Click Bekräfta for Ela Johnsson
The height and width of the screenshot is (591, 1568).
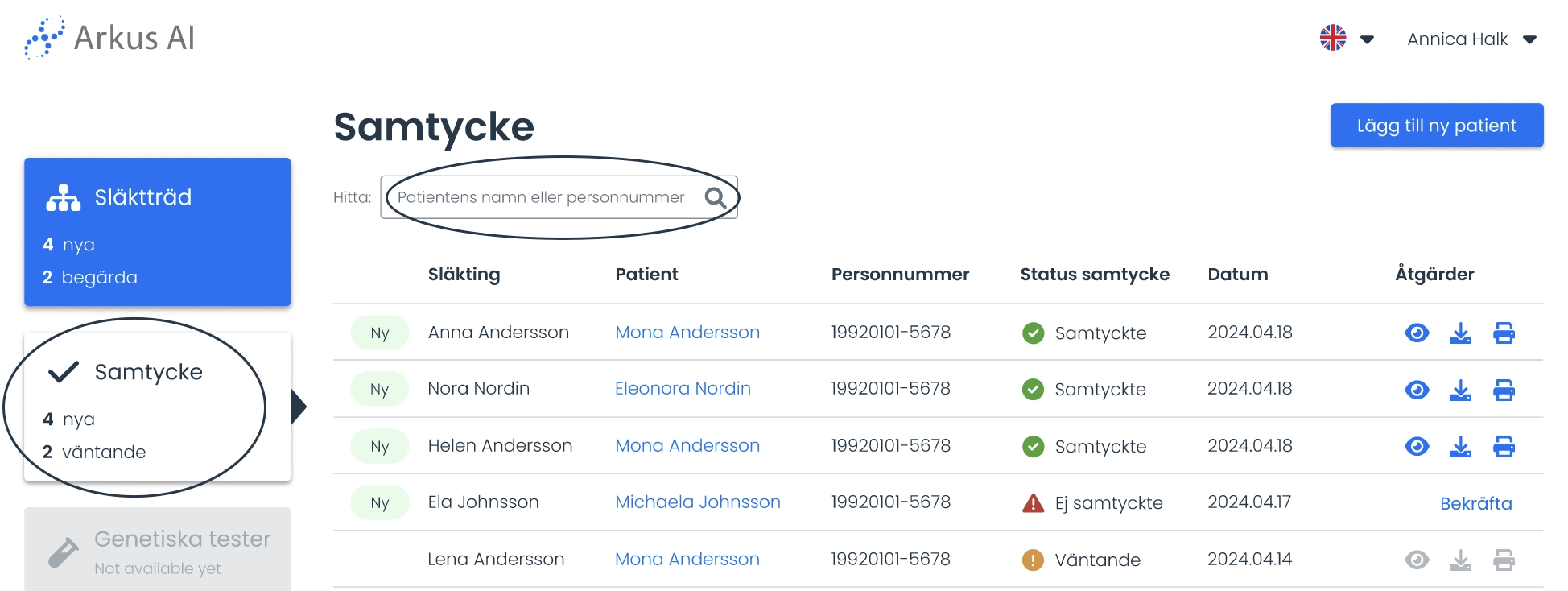coord(1475,503)
